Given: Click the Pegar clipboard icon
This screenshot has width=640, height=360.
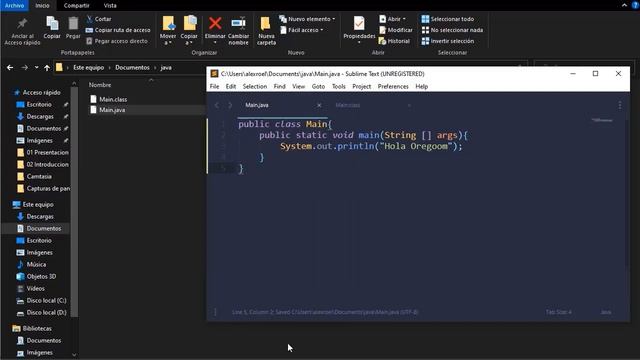Looking at the screenshot, I should [x=73, y=24].
